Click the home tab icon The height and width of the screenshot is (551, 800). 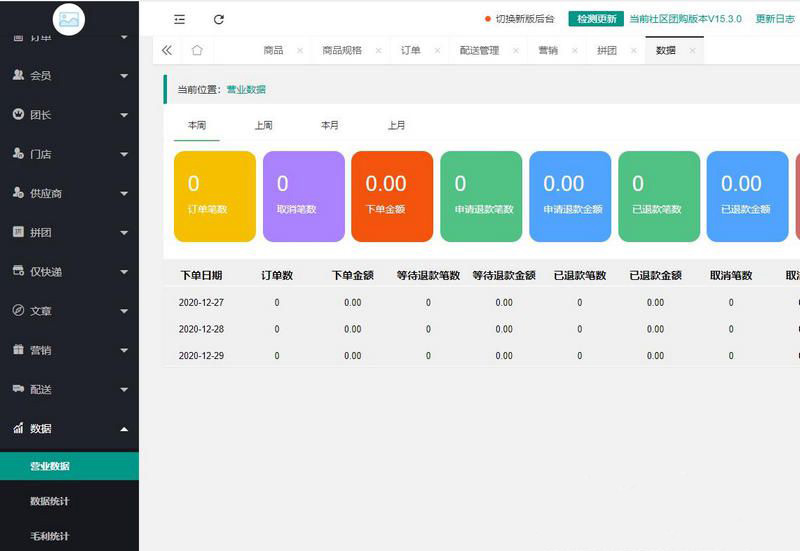(197, 50)
